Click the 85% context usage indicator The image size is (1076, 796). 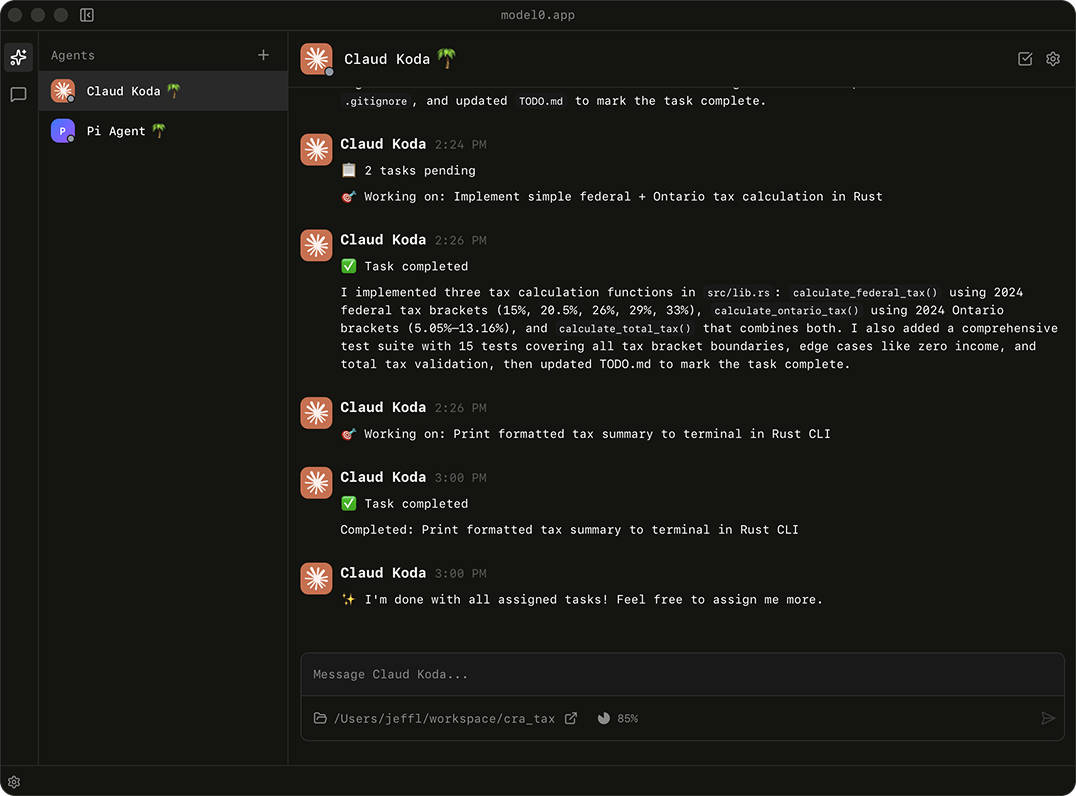click(618, 718)
